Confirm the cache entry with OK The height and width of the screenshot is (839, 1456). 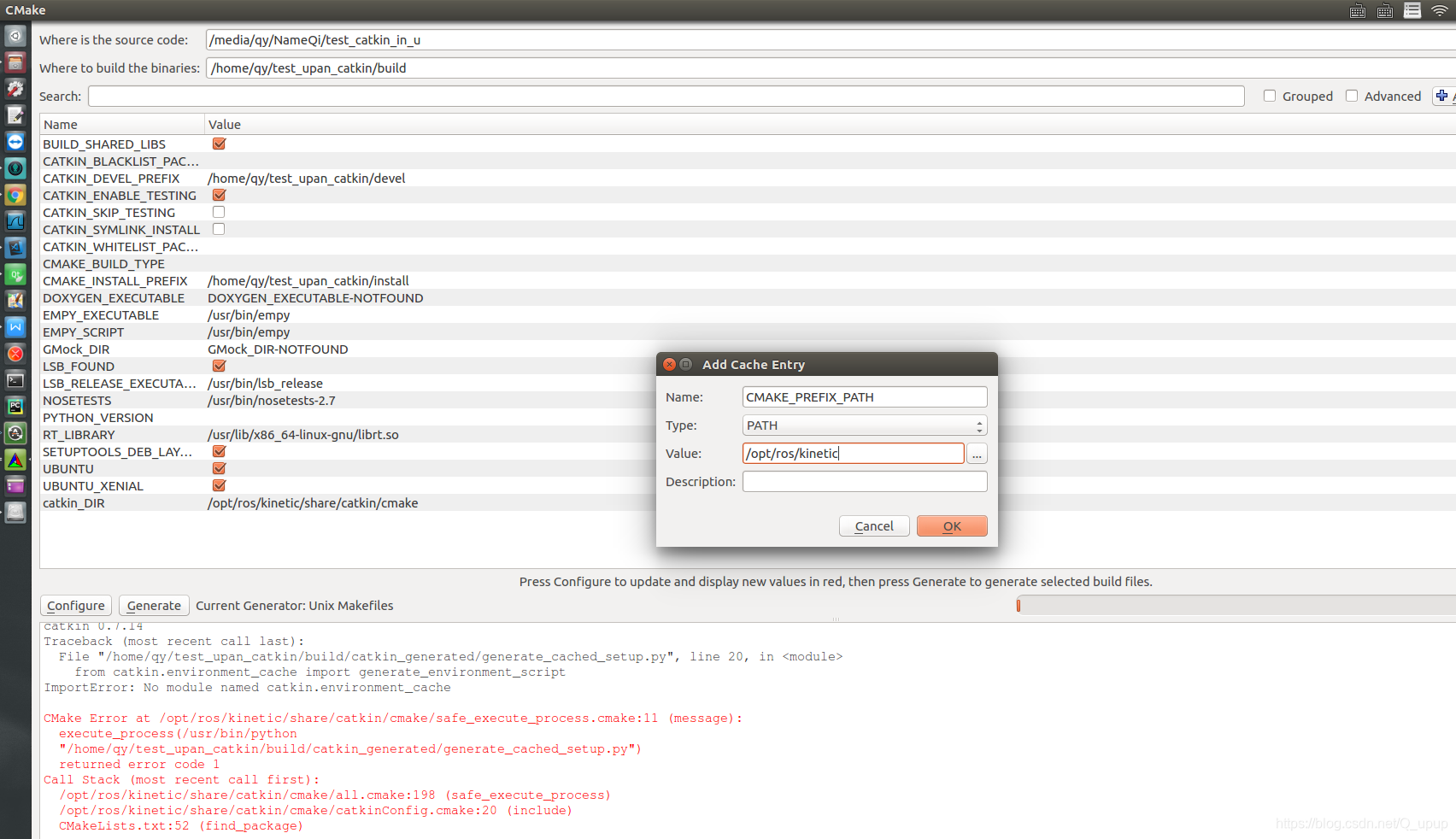click(952, 526)
